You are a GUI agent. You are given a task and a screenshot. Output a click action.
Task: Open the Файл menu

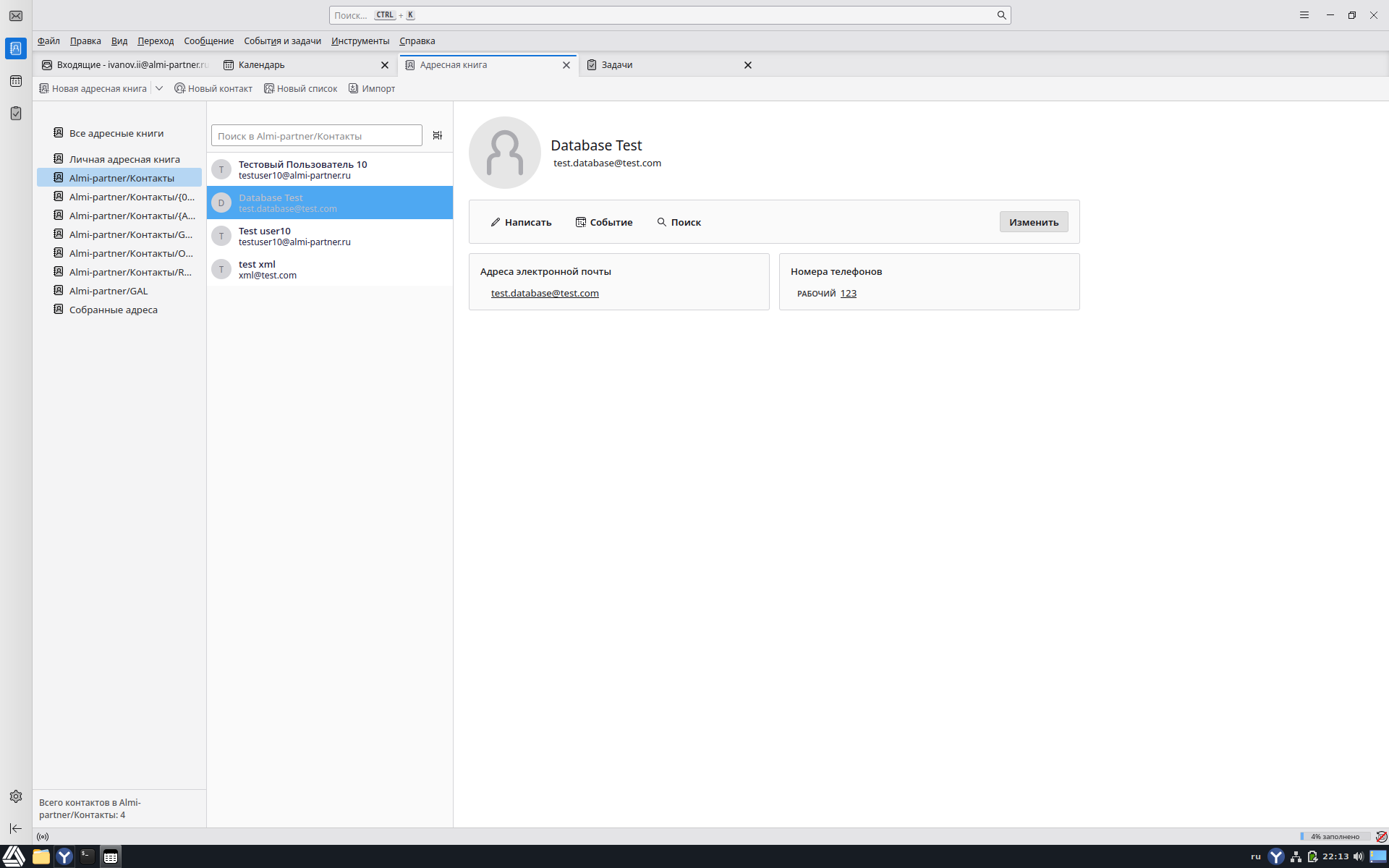coord(48,41)
